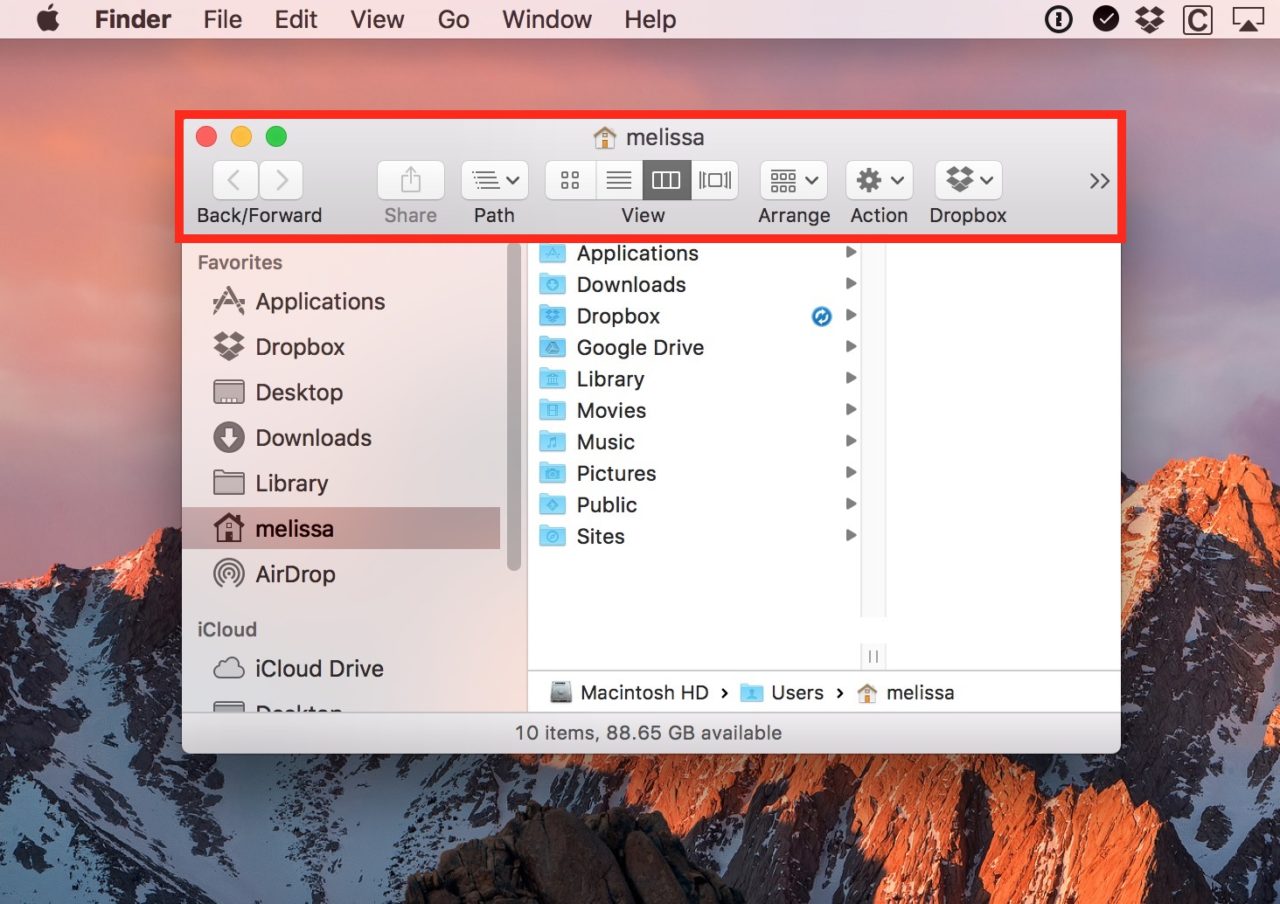Open the Action gear dropdown
Viewport: 1280px width, 904px height.
click(879, 180)
